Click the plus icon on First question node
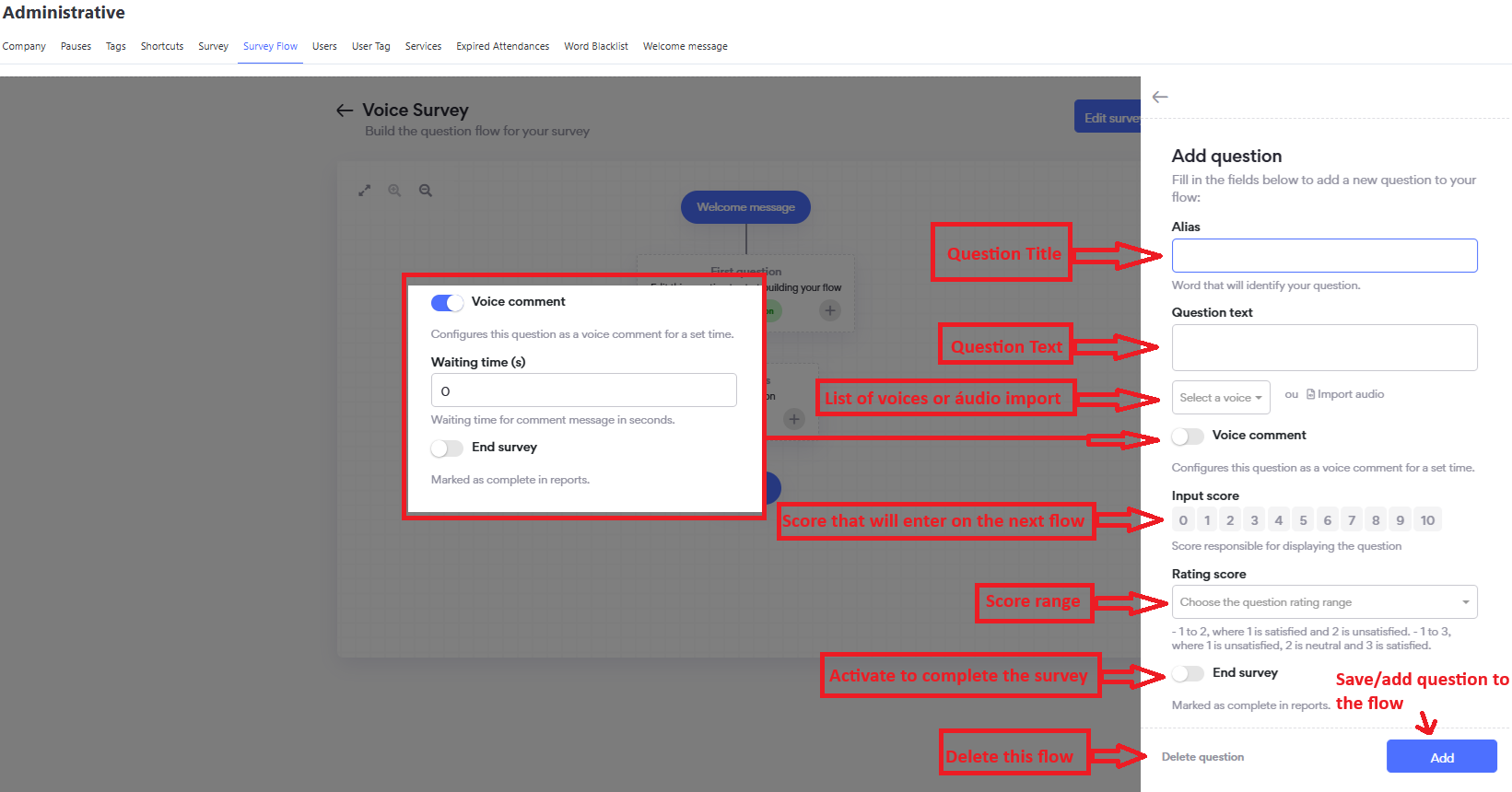 click(x=830, y=310)
